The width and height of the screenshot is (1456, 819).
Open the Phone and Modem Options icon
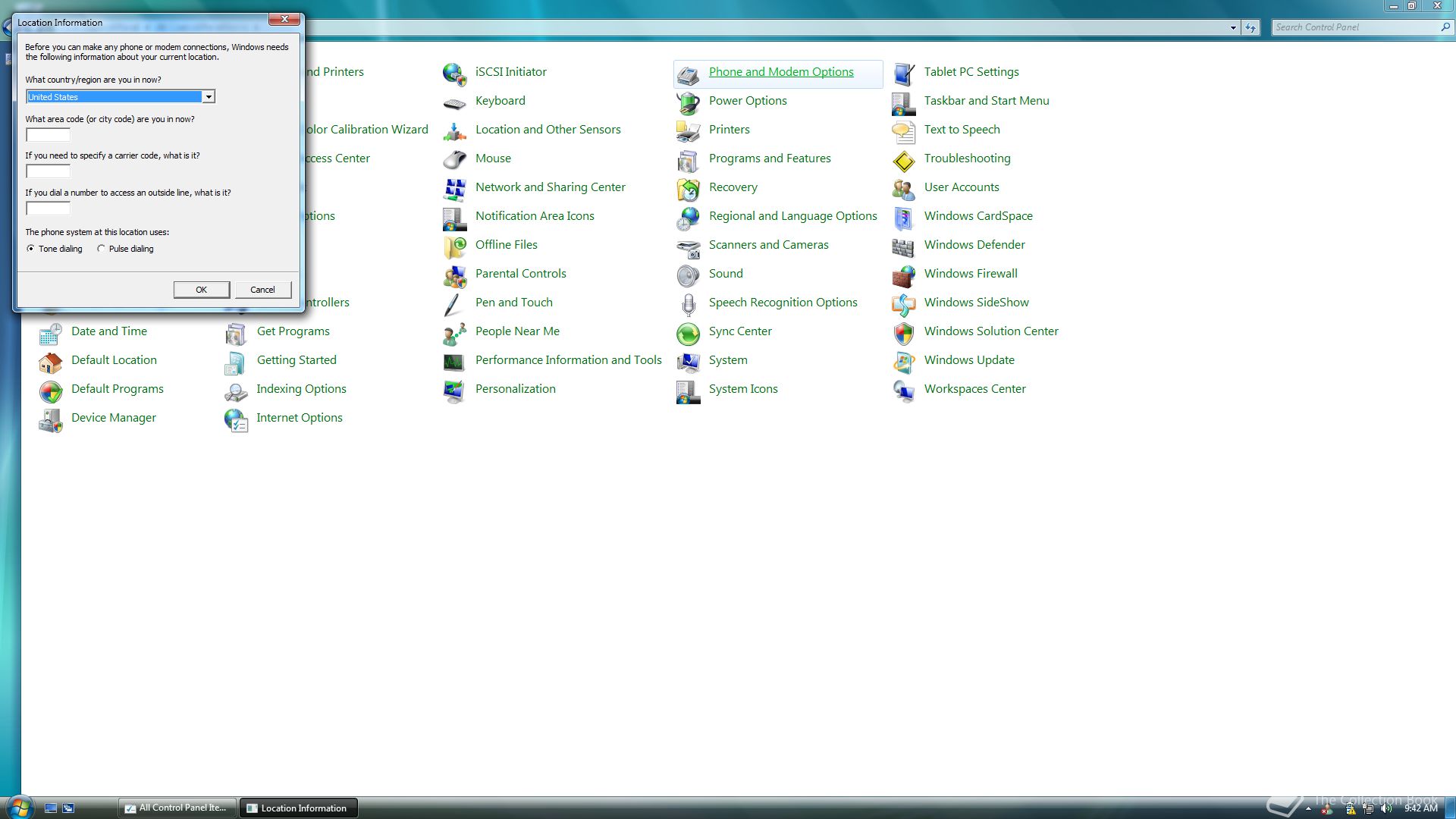click(x=688, y=74)
